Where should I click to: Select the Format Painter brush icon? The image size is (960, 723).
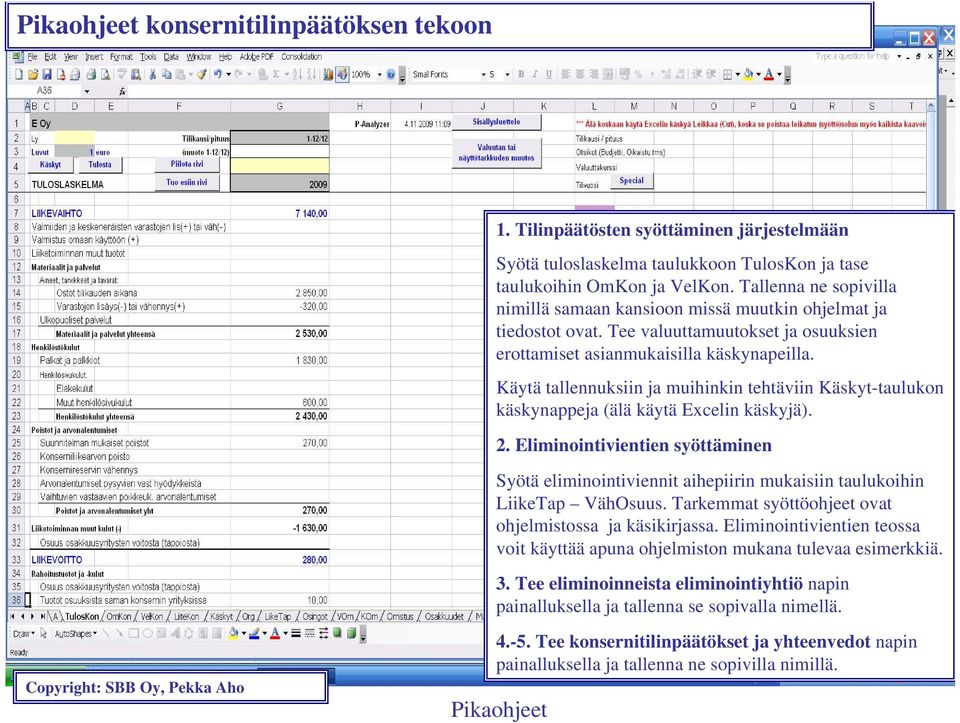tap(201, 74)
